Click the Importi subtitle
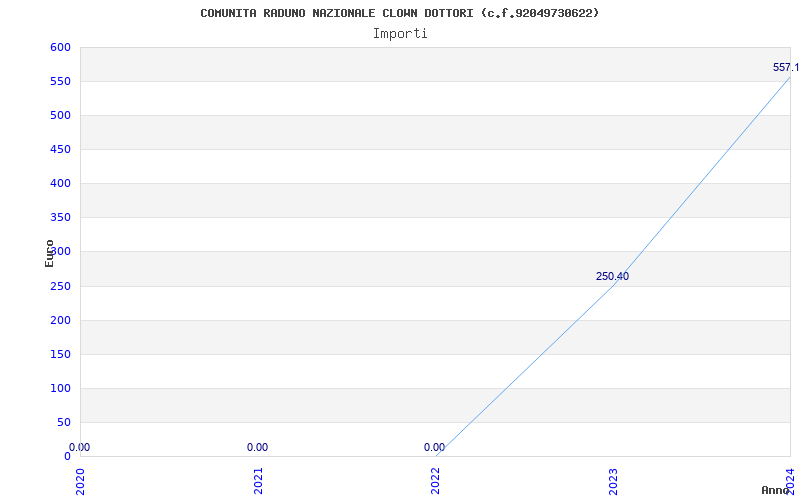This screenshot has width=800, height=500. pyautogui.click(x=400, y=34)
